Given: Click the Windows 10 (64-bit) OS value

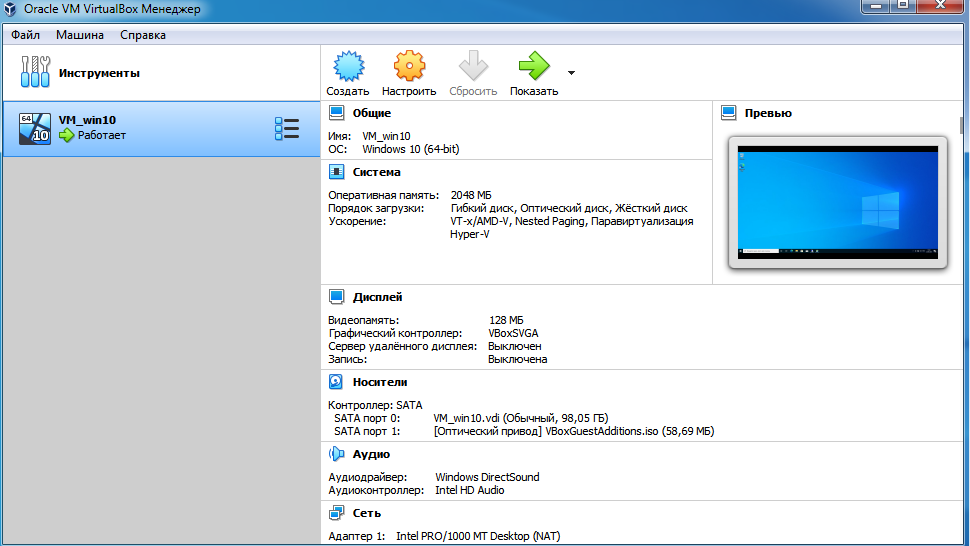Looking at the screenshot, I should tap(411, 149).
